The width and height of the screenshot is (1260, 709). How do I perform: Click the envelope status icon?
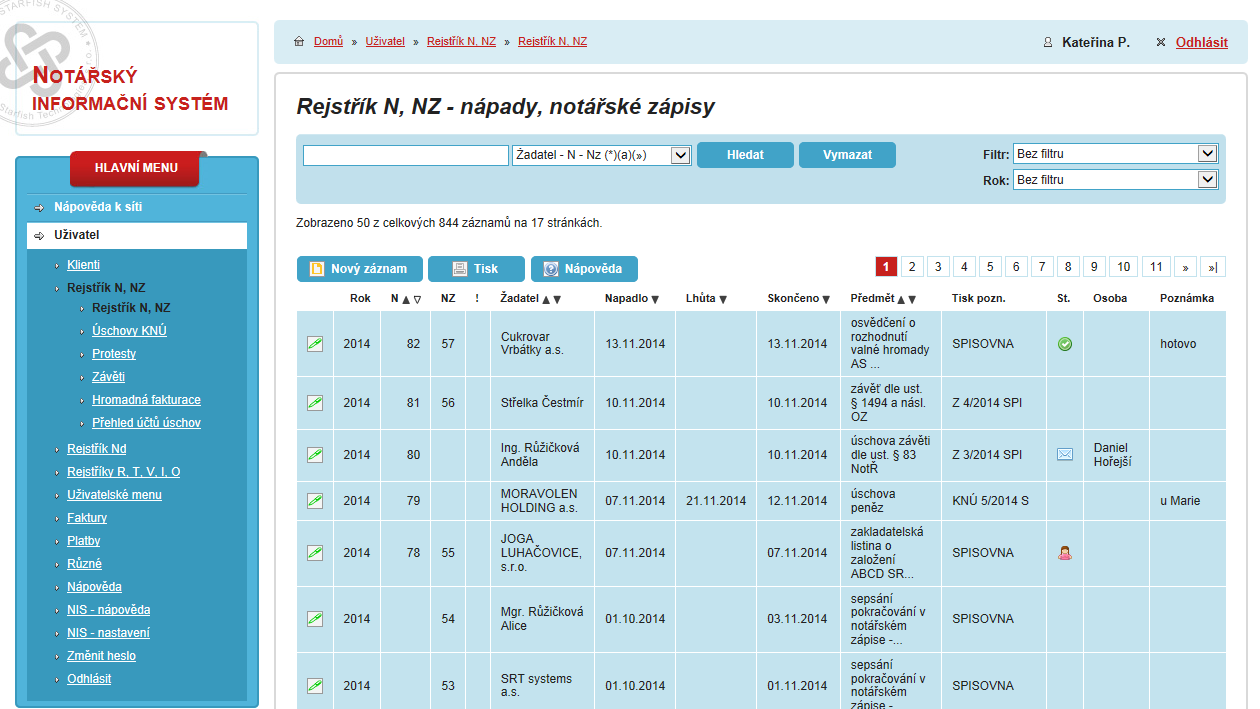[x=1065, y=455]
